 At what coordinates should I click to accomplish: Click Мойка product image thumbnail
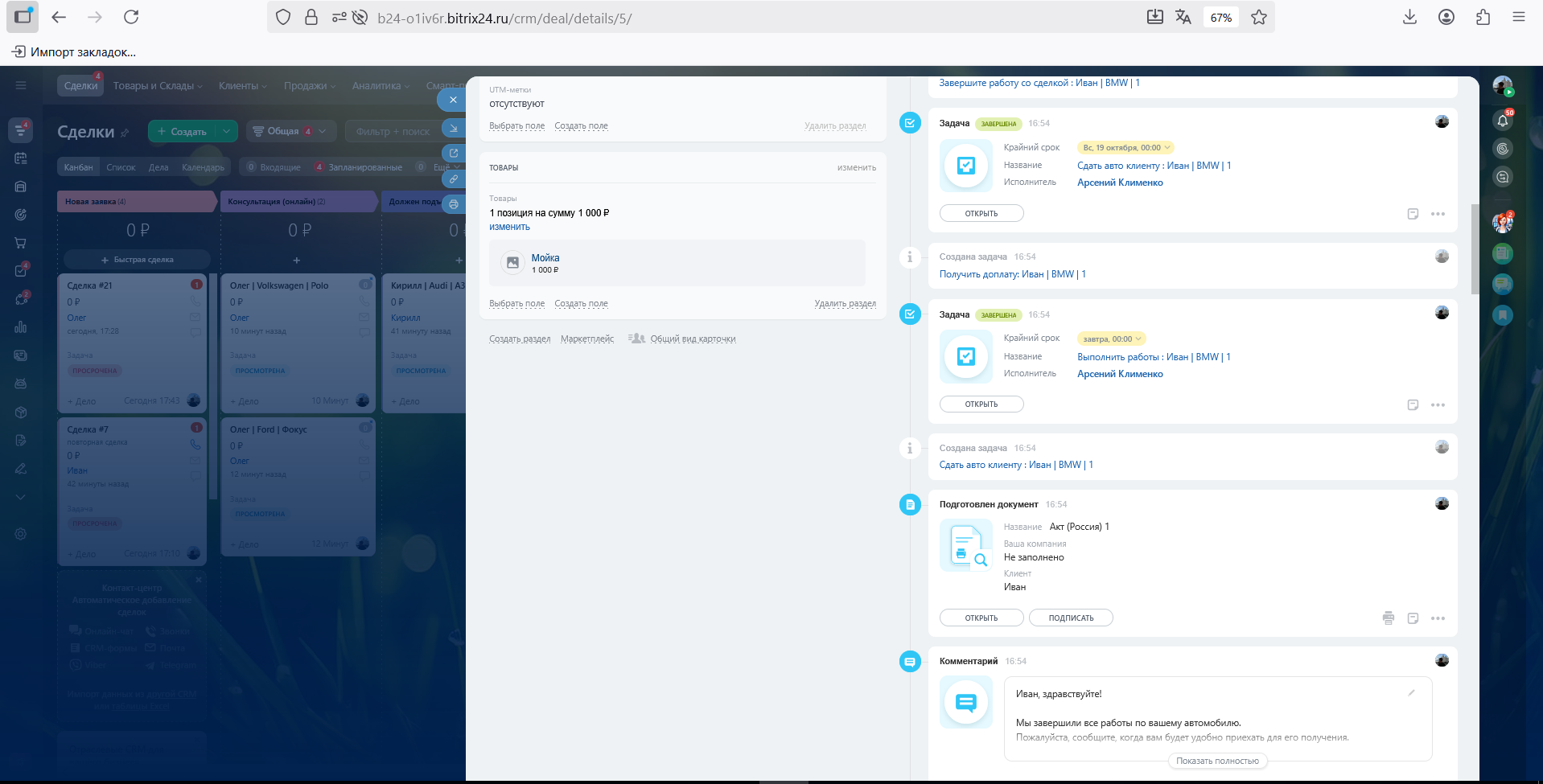(x=512, y=263)
